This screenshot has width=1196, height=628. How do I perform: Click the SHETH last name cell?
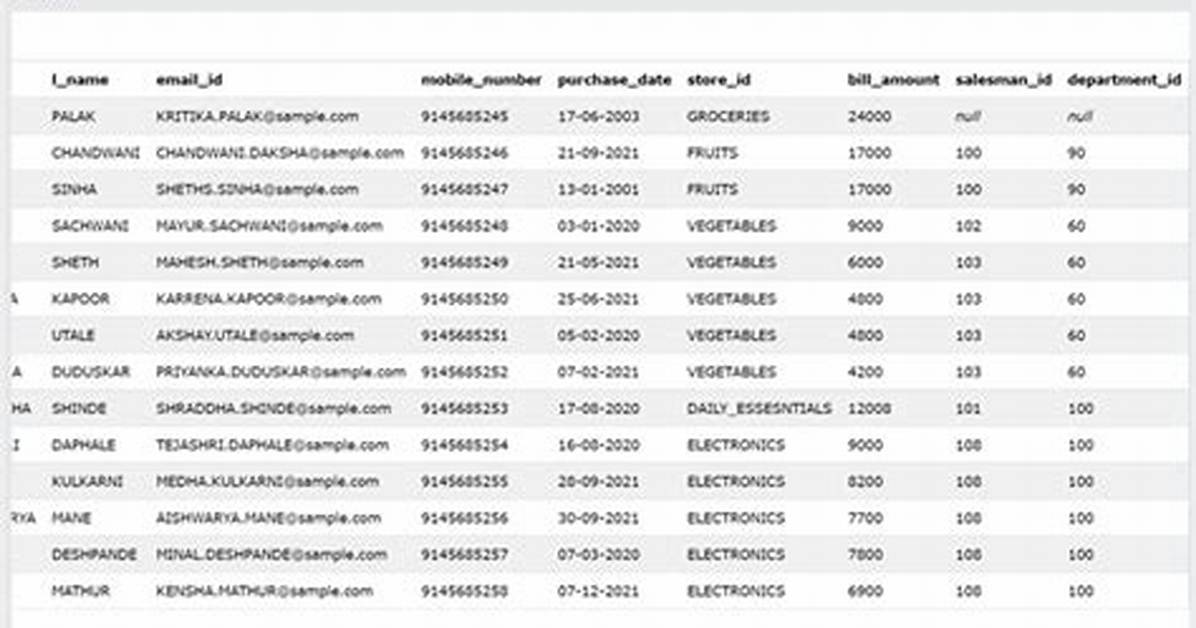(x=75, y=262)
